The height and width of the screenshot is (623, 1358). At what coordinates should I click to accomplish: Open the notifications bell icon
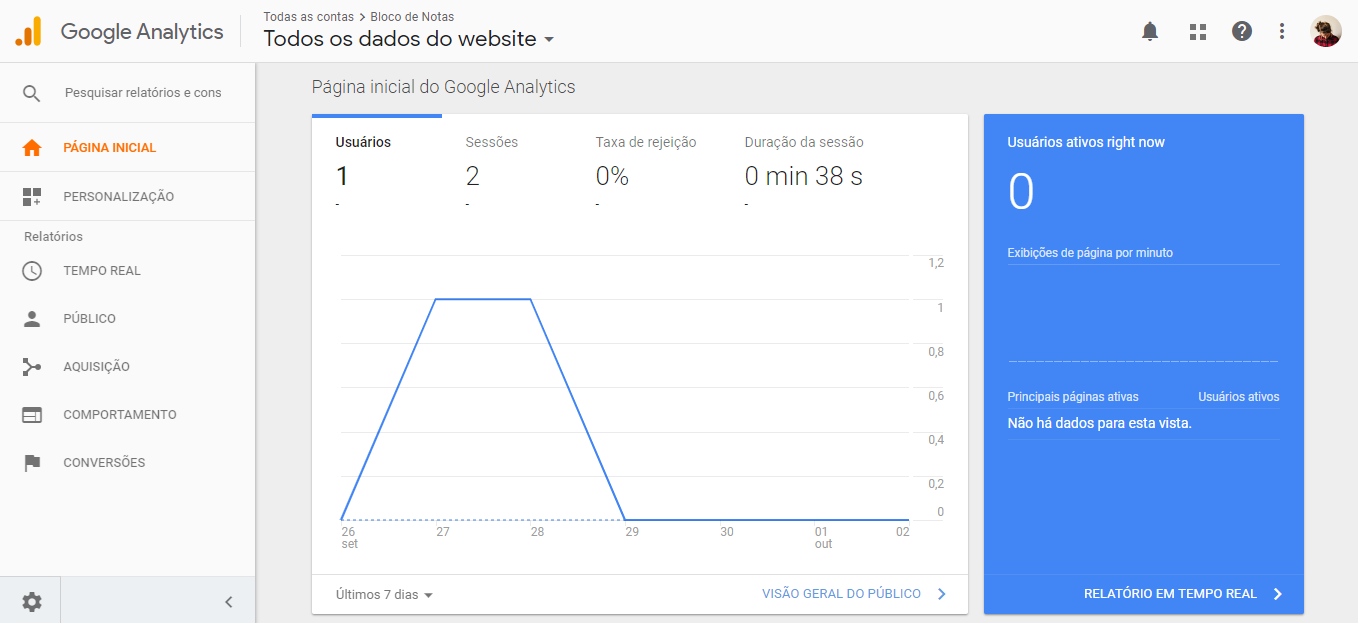1149,31
